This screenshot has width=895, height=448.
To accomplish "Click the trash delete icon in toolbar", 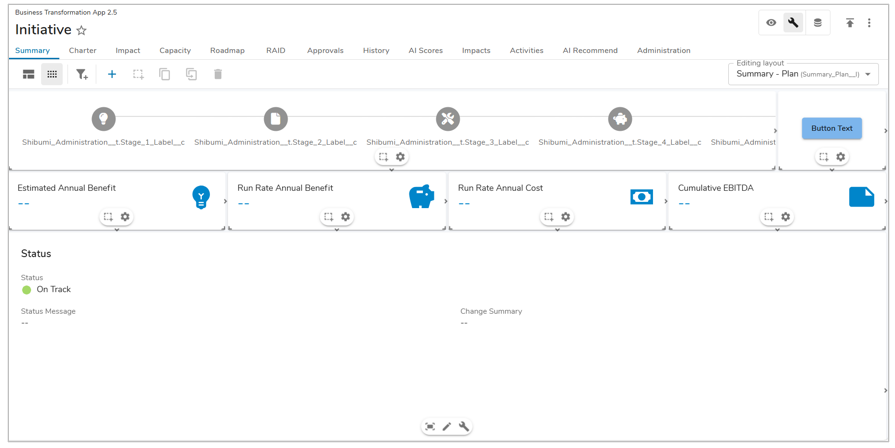I will [x=218, y=74].
